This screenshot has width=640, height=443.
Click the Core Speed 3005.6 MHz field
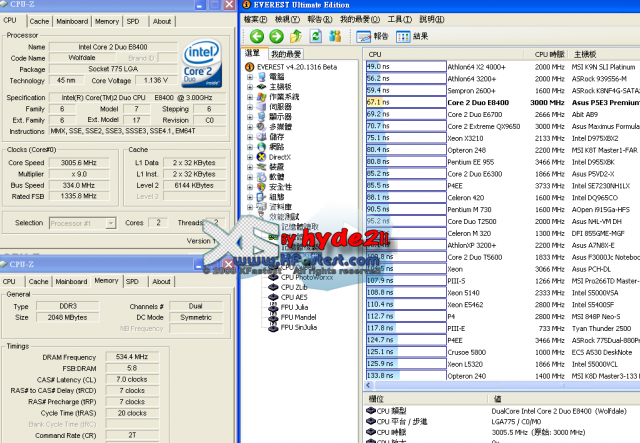pos(79,163)
